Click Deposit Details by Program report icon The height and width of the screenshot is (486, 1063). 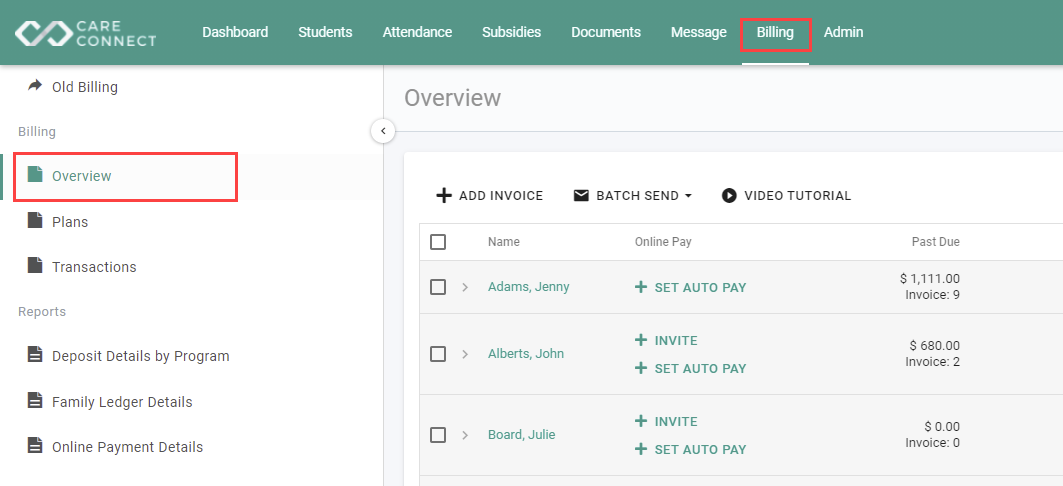point(35,355)
